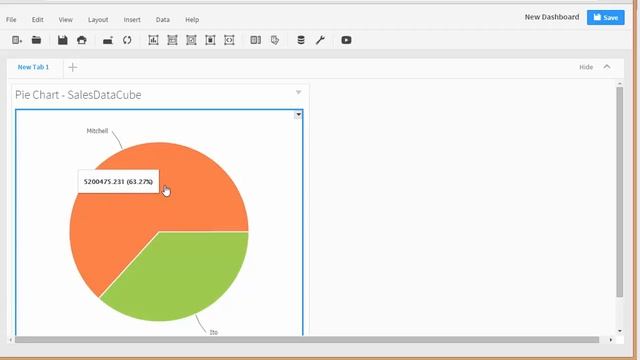Click the Hide link
640x360 pixels.
(586, 67)
